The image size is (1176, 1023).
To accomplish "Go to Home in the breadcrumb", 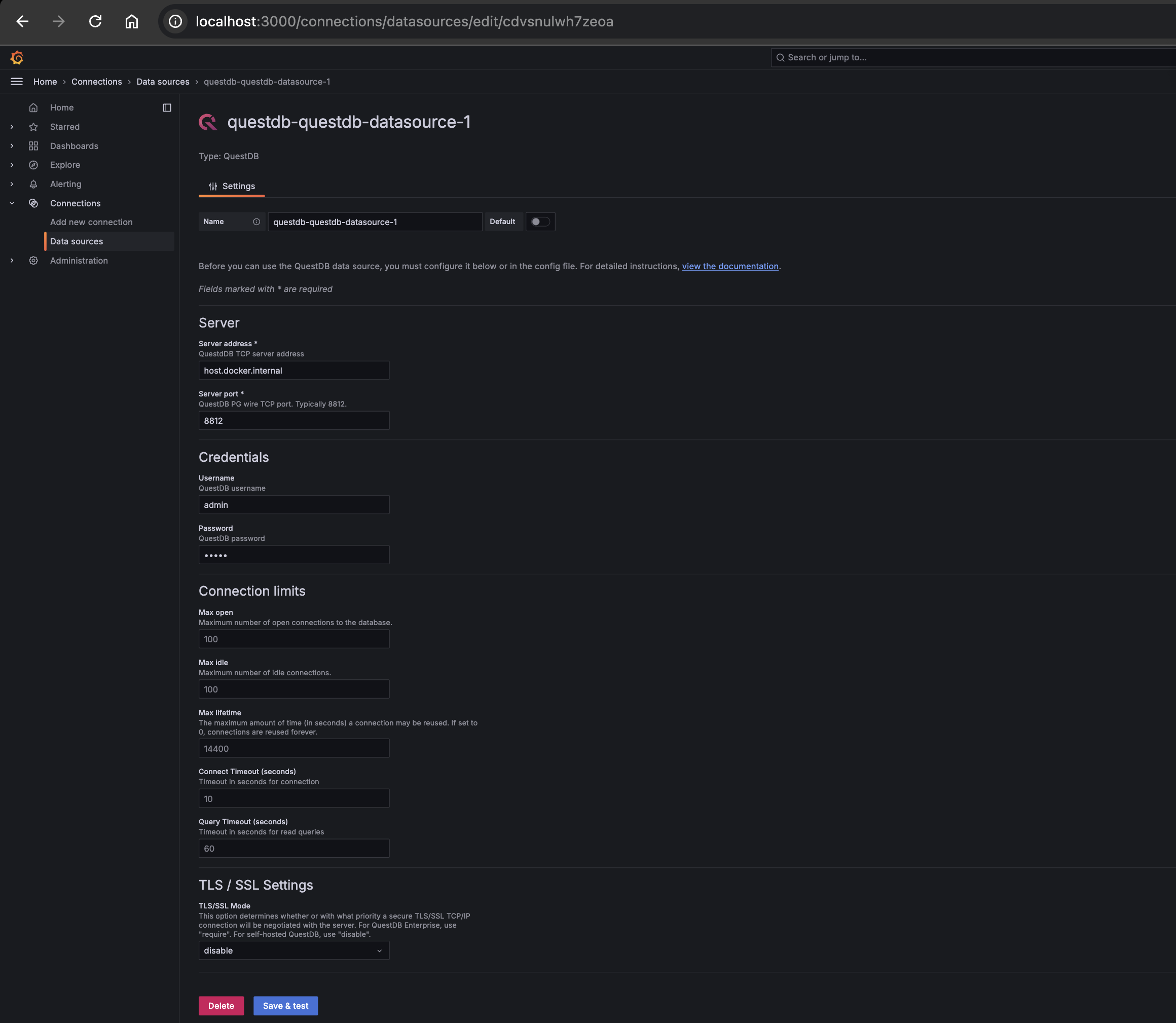I will tap(45, 82).
